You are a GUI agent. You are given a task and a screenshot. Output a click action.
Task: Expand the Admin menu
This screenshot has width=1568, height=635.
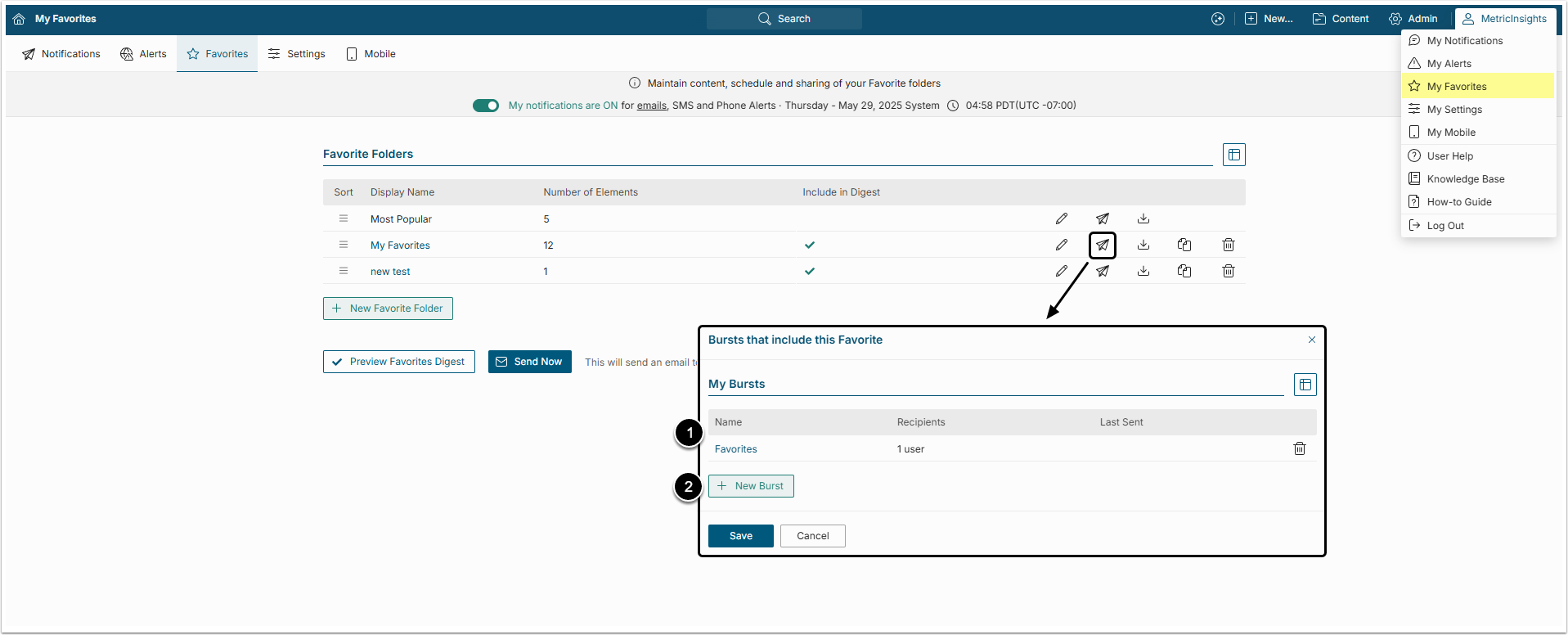point(1413,19)
